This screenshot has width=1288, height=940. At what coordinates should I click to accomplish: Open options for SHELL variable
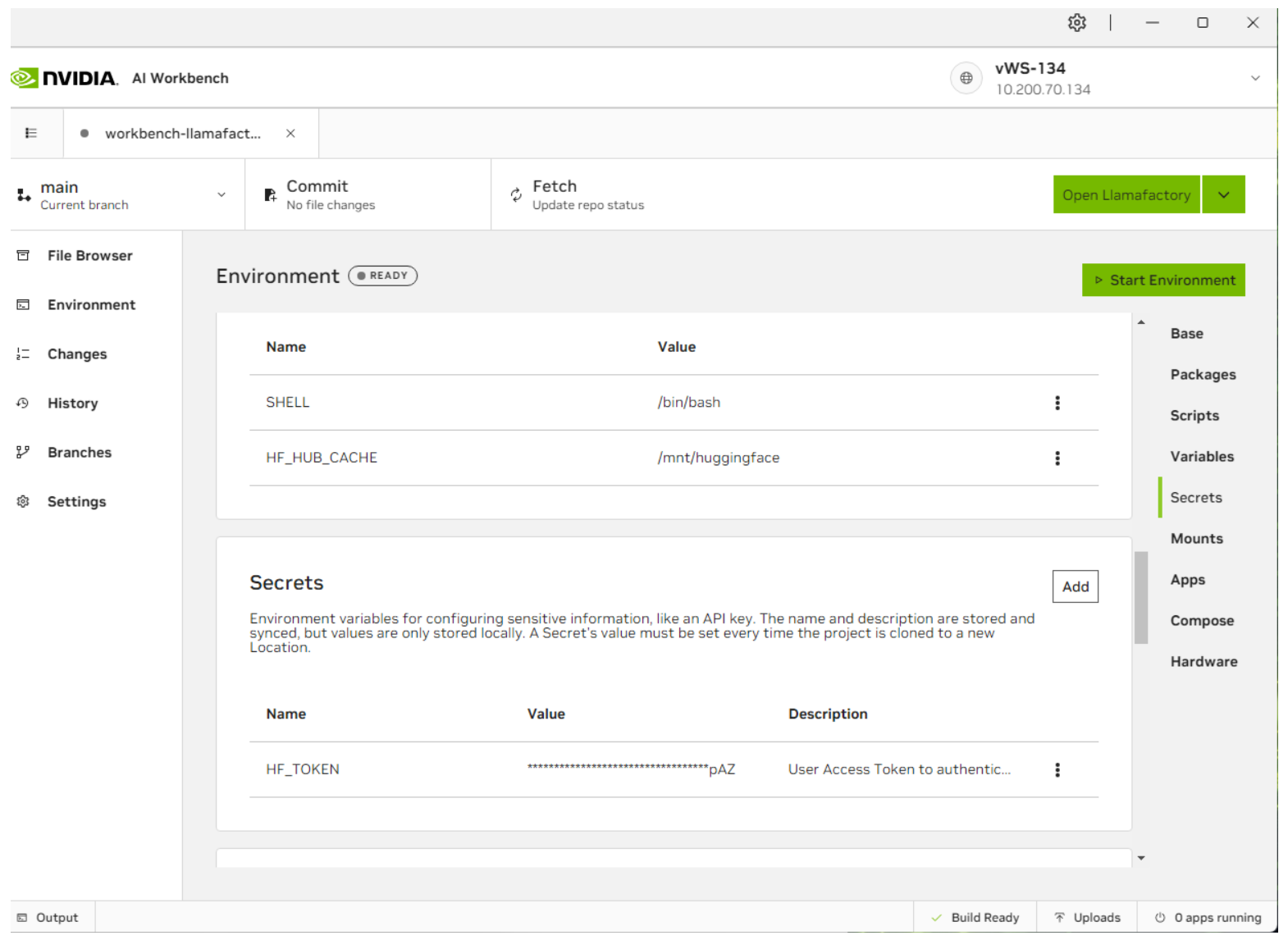click(1057, 403)
